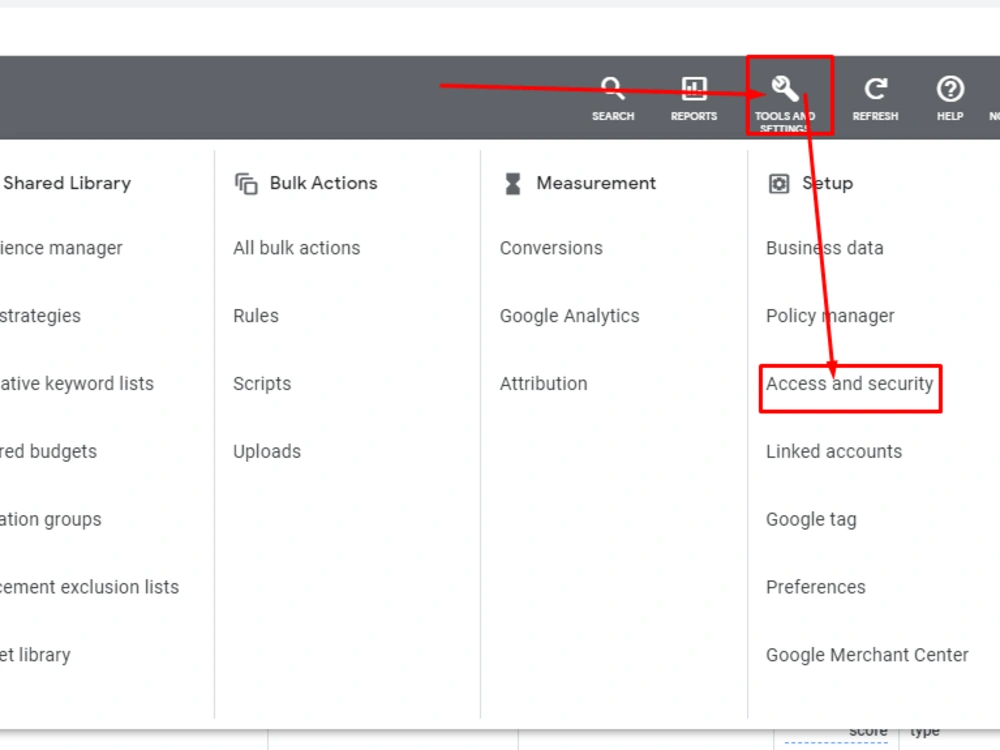Open Scripts from Bulk Actions
Screen dimensions: 1000x750
(262, 384)
